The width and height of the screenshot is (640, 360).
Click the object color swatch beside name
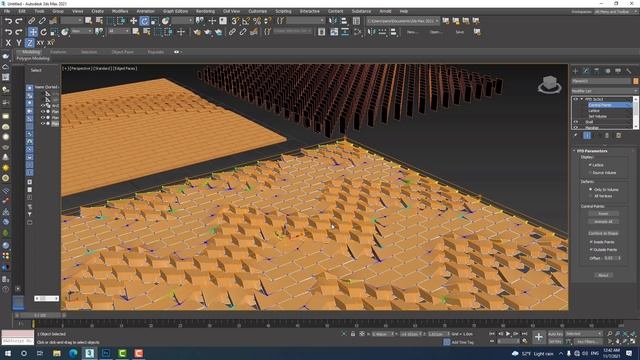coord(636,81)
